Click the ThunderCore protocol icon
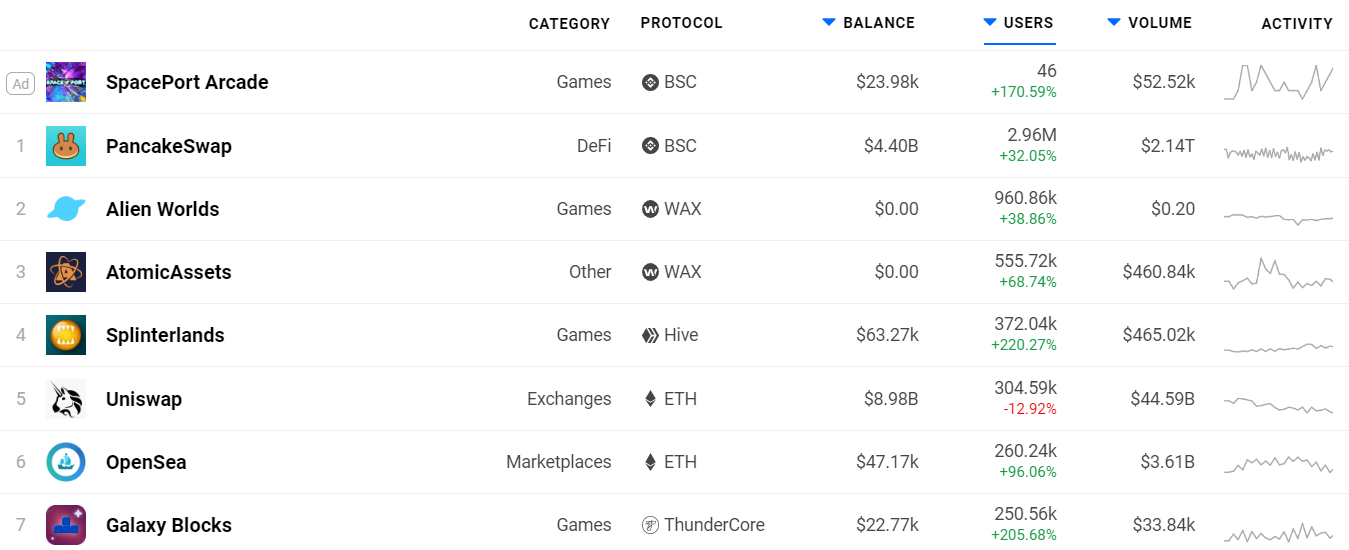The width and height of the screenshot is (1349, 550). 650,525
